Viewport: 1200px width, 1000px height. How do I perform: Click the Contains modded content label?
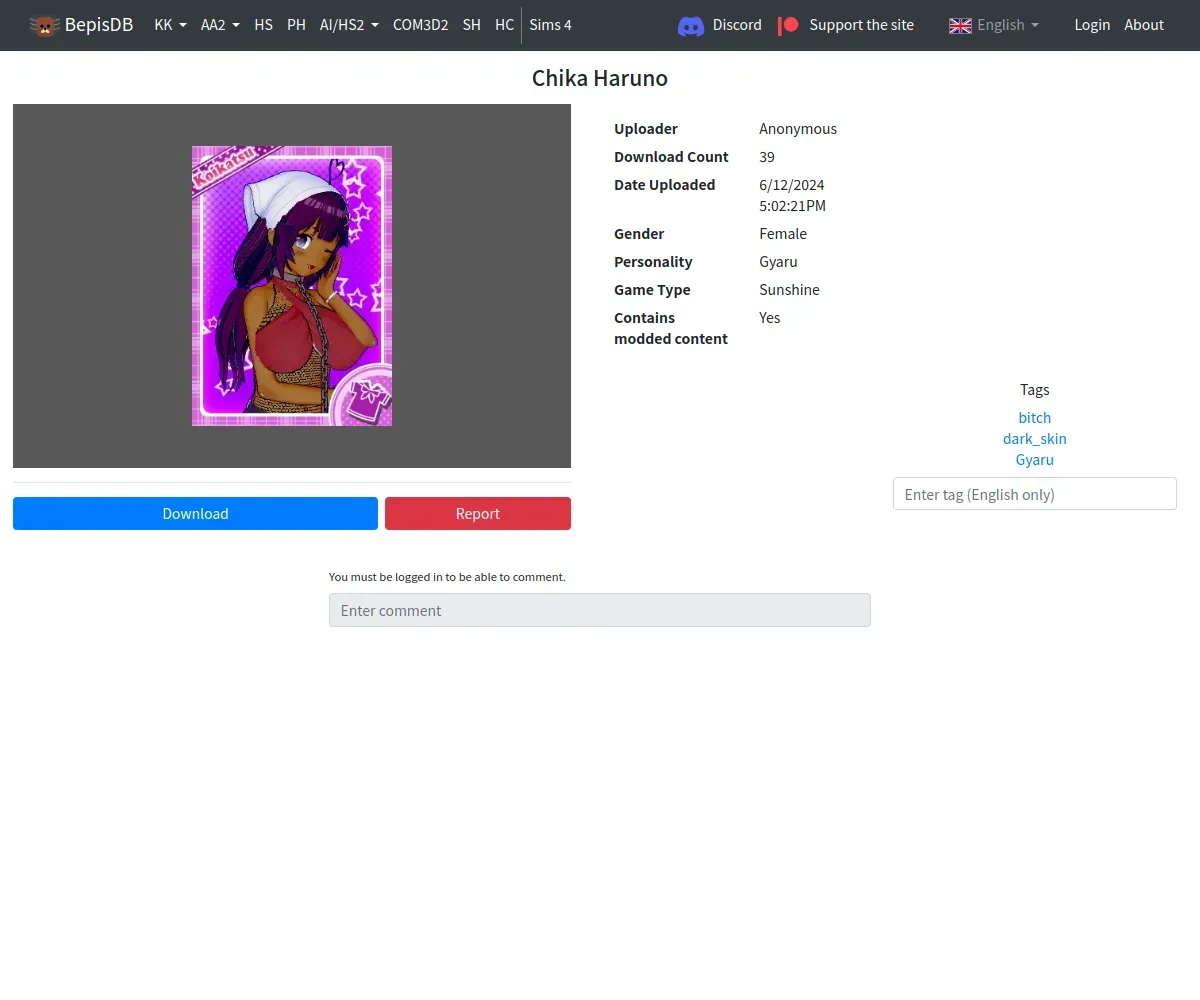671,328
